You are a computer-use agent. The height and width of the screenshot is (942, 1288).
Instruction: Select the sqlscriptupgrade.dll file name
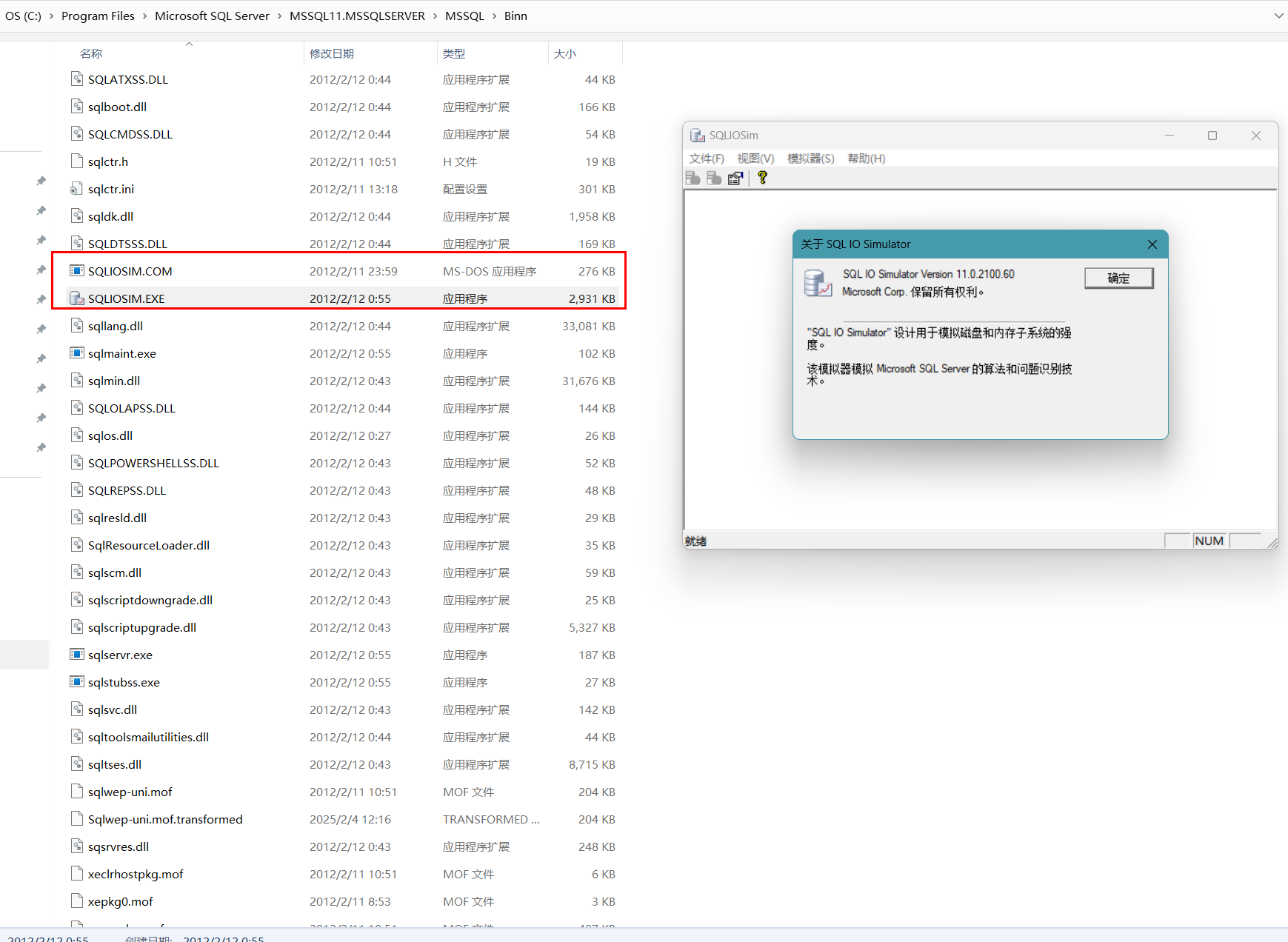(x=142, y=627)
